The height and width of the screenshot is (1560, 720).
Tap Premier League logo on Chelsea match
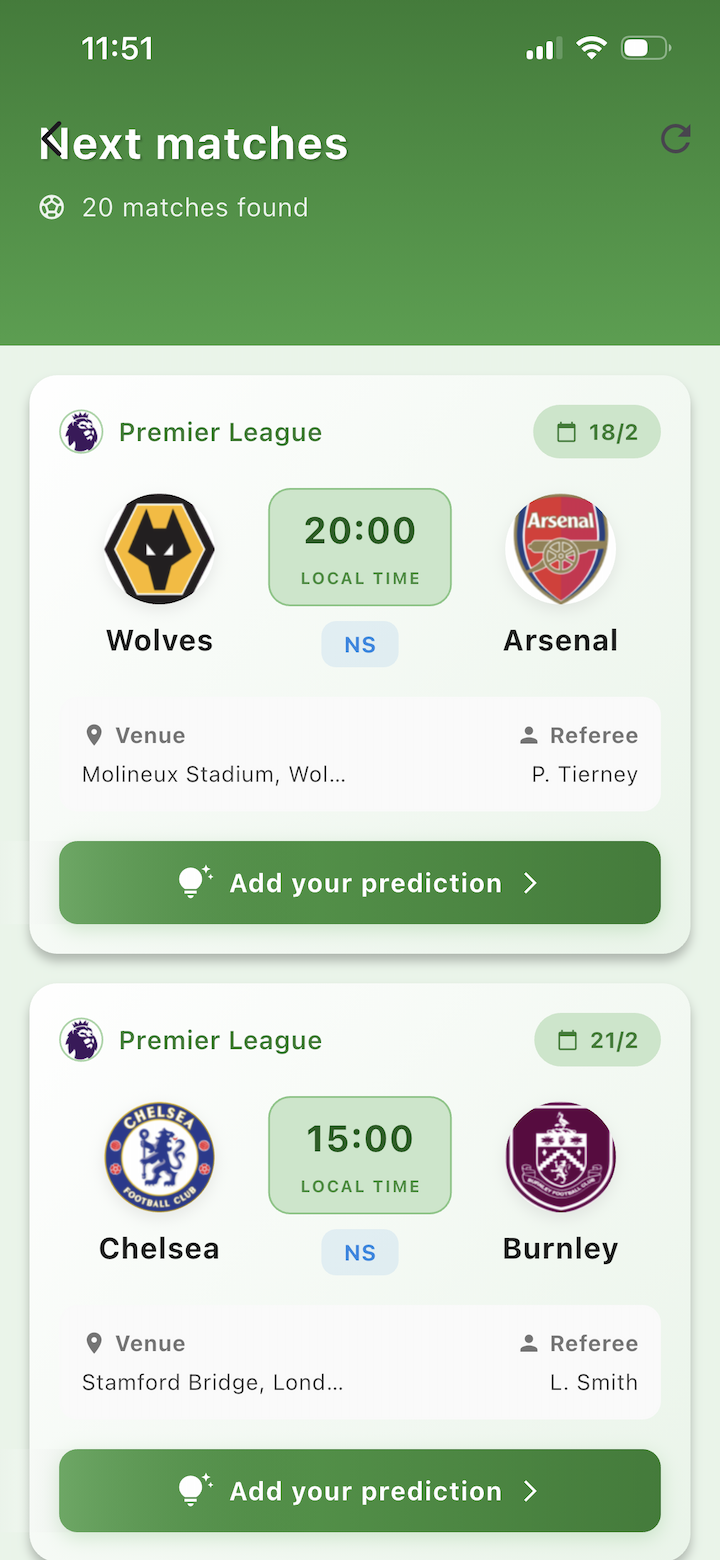click(x=81, y=1040)
